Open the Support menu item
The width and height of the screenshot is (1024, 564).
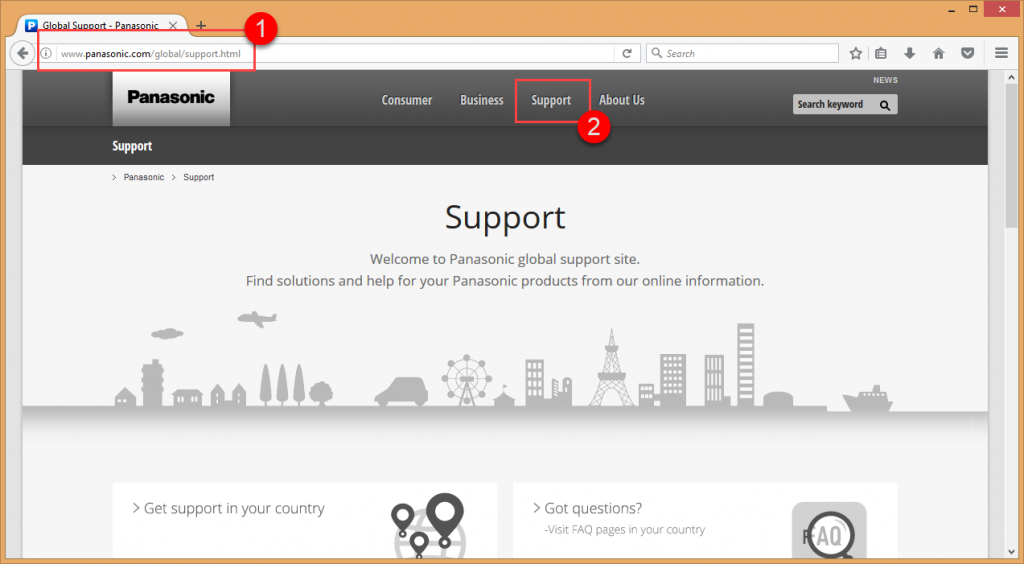(x=551, y=100)
